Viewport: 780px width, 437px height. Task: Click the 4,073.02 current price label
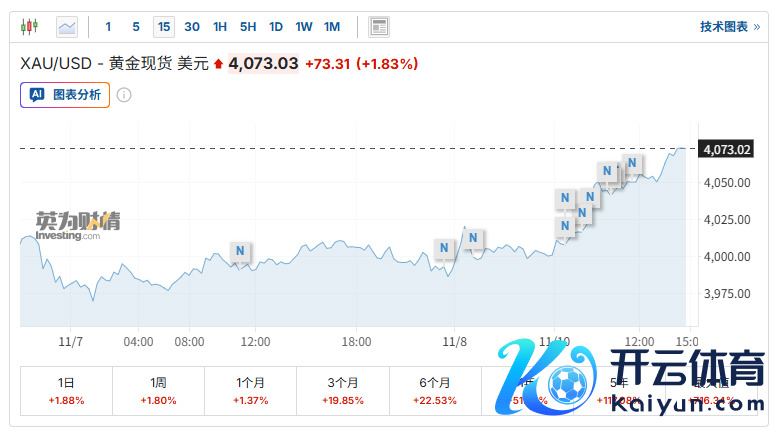pyautogui.click(x=727, y=149)
